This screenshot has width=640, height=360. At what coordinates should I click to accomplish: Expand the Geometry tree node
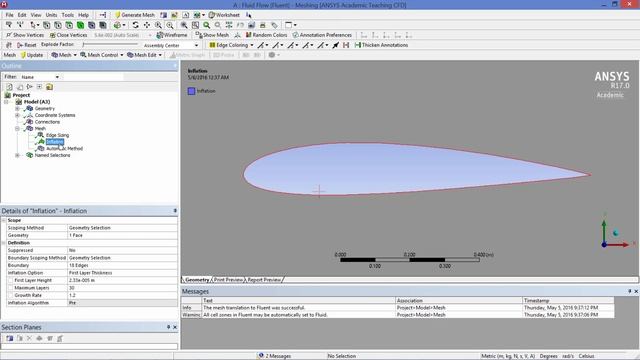tap(17, 109)
